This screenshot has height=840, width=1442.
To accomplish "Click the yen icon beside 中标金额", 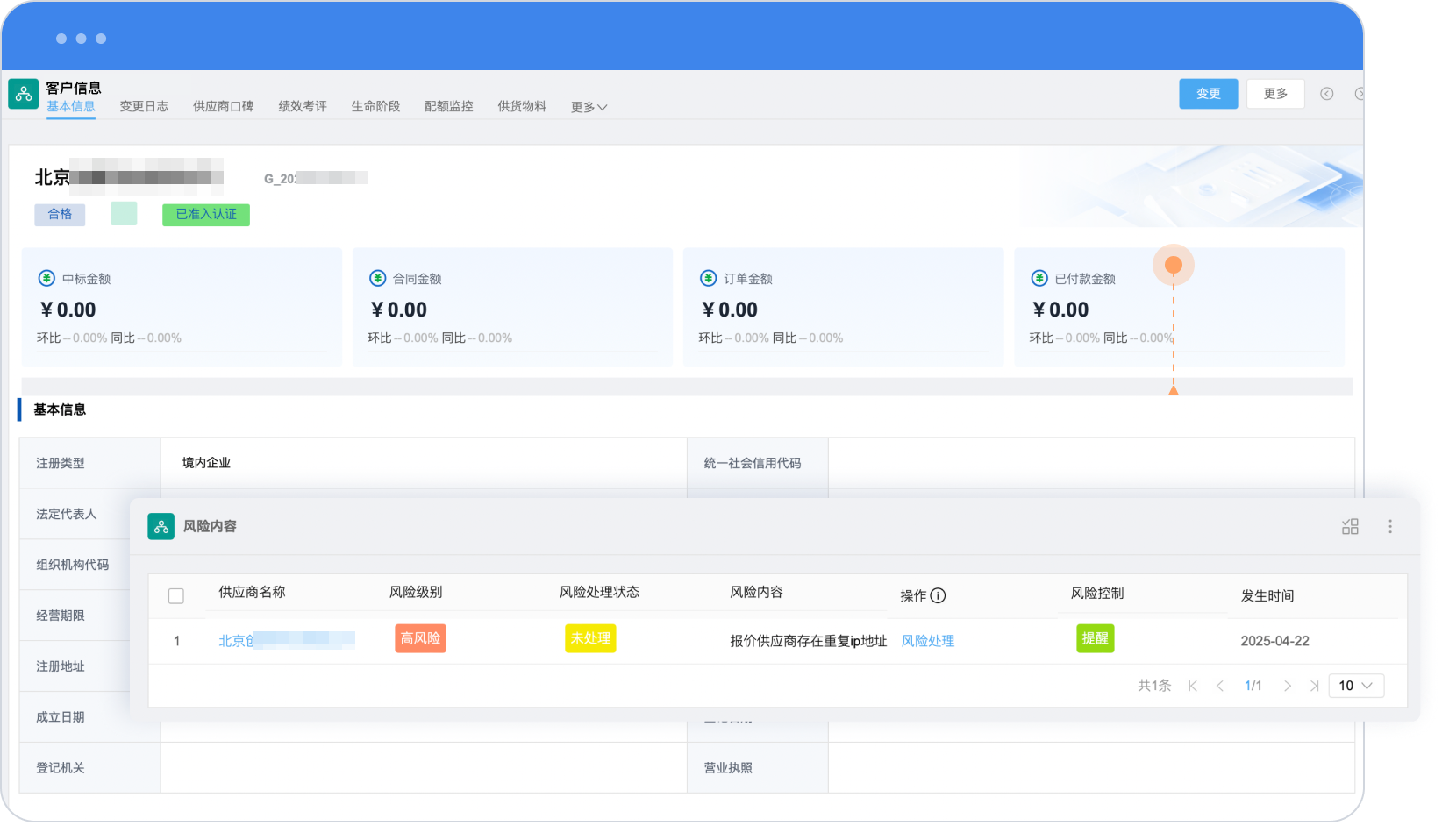I will pyautogui.click(x=46, y=278).
